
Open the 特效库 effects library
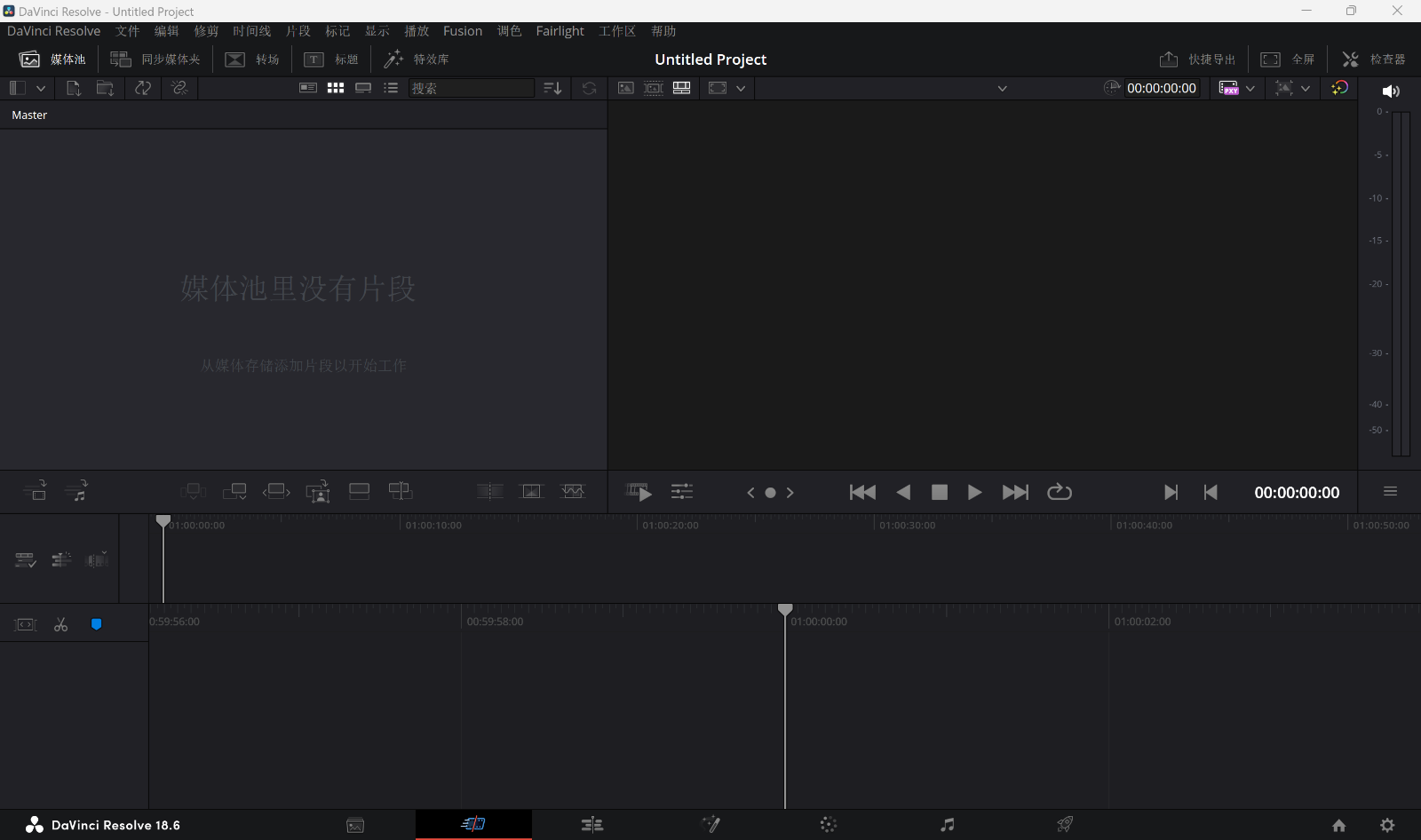pos(417,59)
